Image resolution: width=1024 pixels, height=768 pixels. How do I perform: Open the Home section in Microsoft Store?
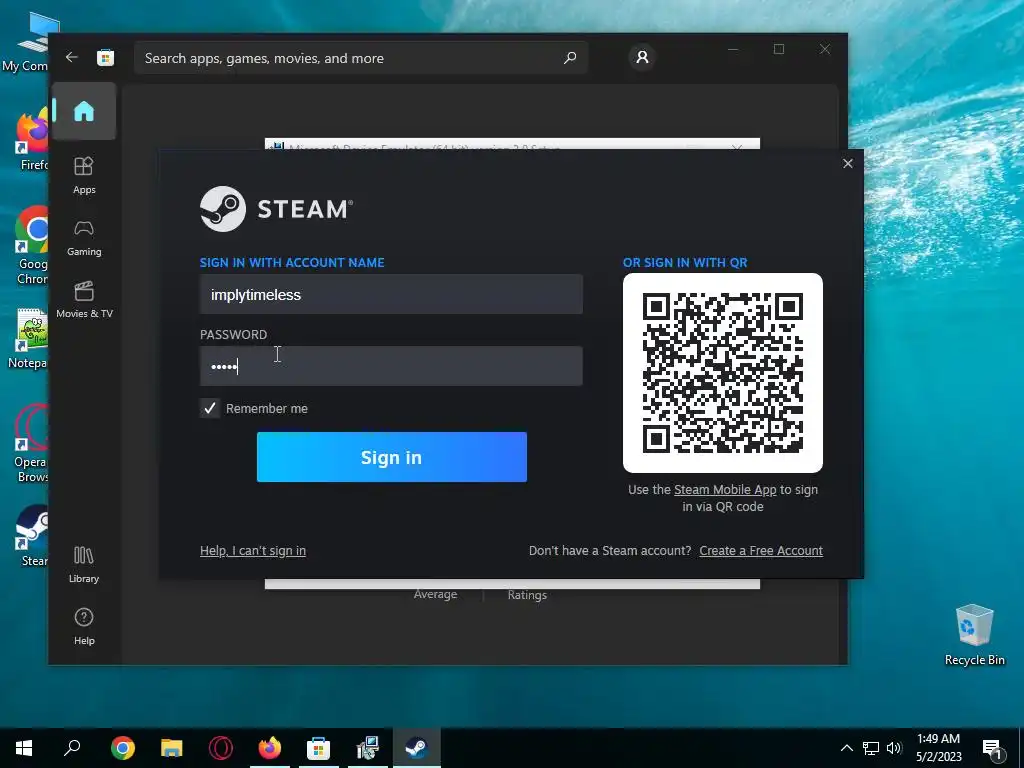tap(84, 111)
